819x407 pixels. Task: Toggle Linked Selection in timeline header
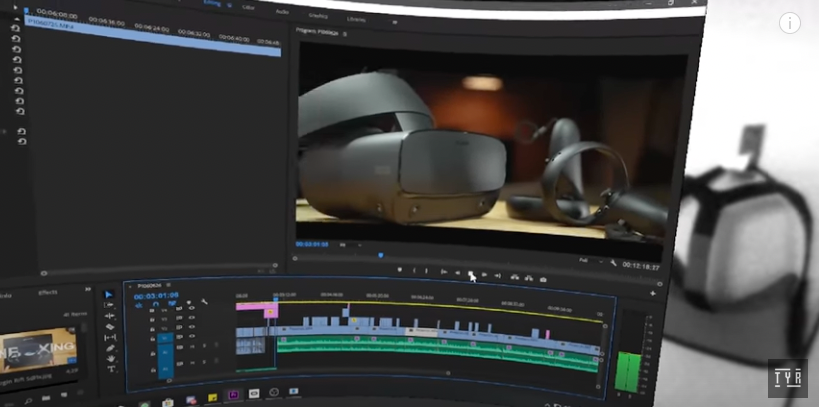pyautogui.click(x=171, y=303)
